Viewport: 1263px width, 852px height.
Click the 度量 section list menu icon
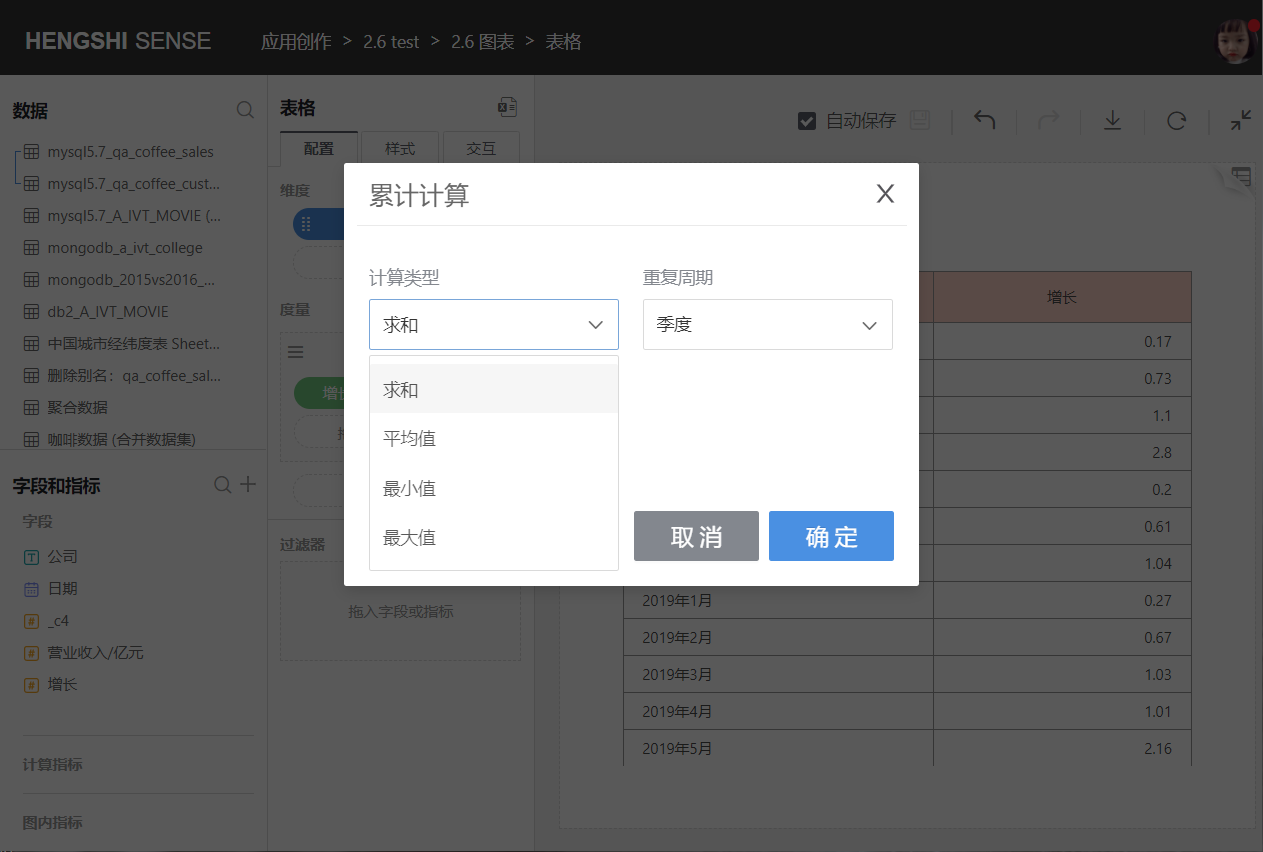[x=296, y=352]
